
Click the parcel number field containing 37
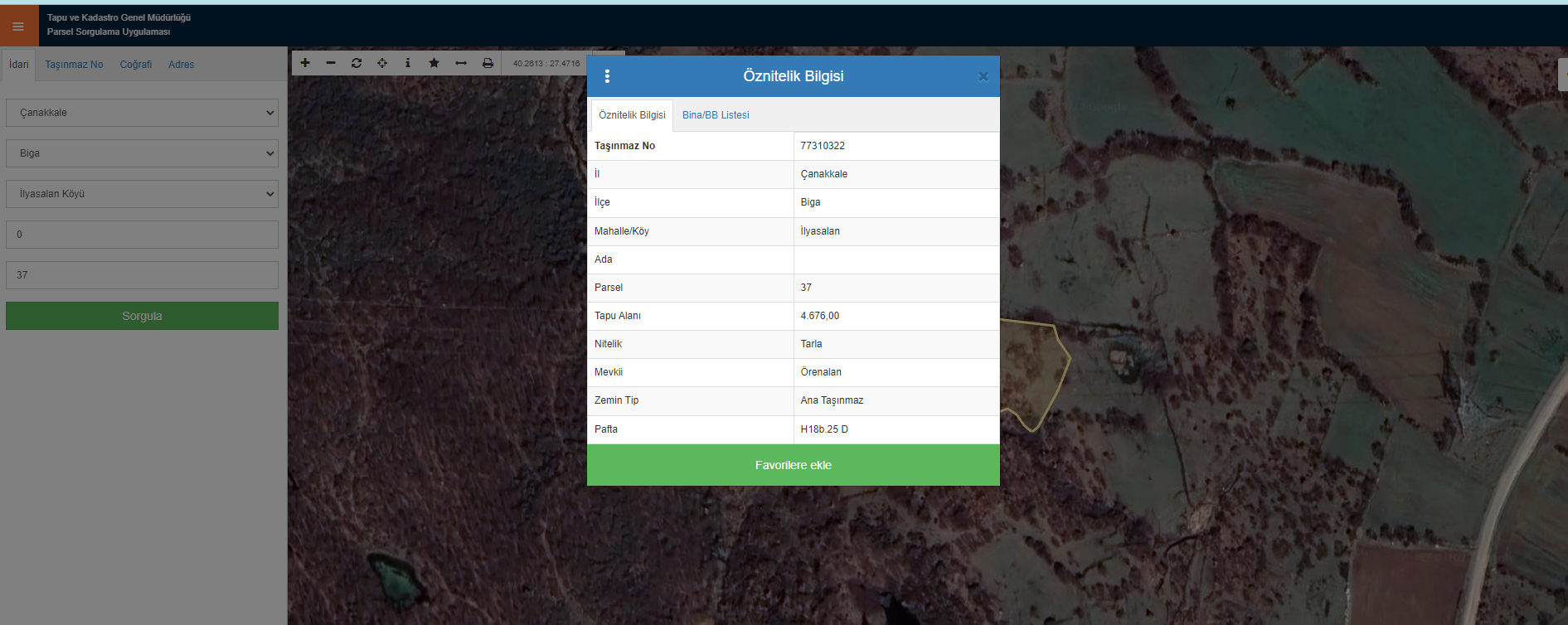pos(142,275)
